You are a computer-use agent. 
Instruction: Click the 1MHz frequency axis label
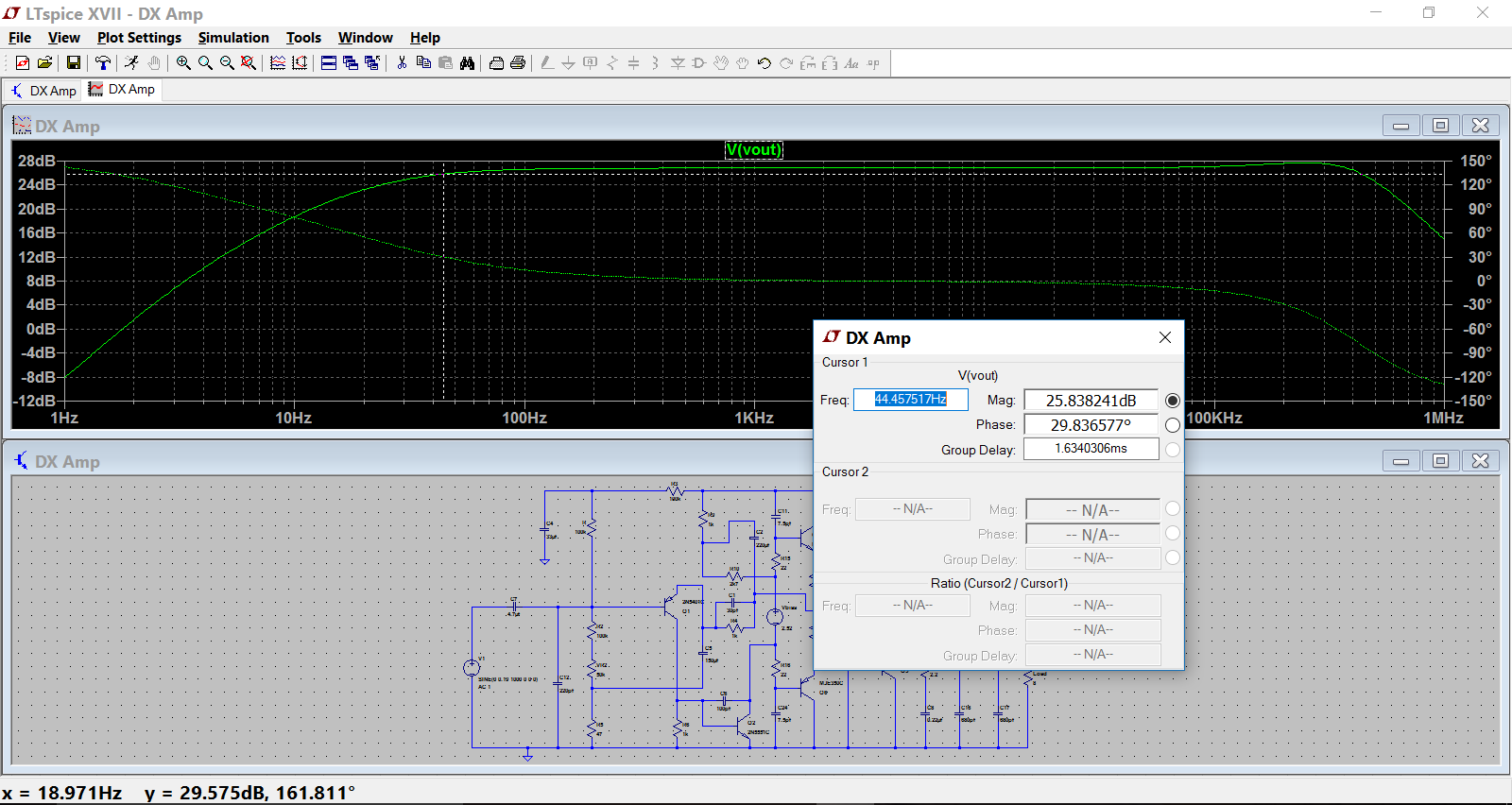(x=1443, y=418)
